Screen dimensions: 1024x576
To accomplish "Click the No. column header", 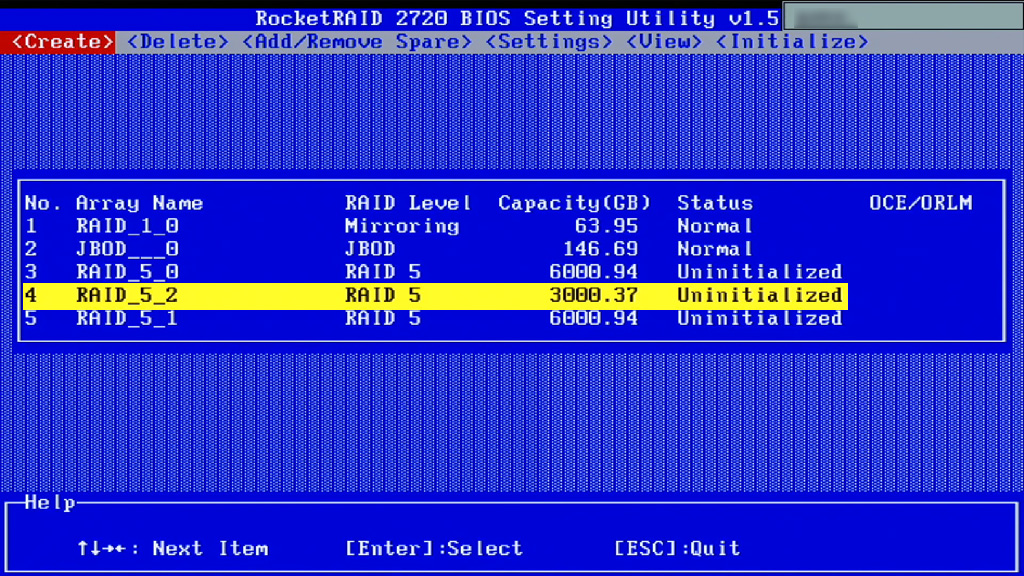I will coord(43,203).
